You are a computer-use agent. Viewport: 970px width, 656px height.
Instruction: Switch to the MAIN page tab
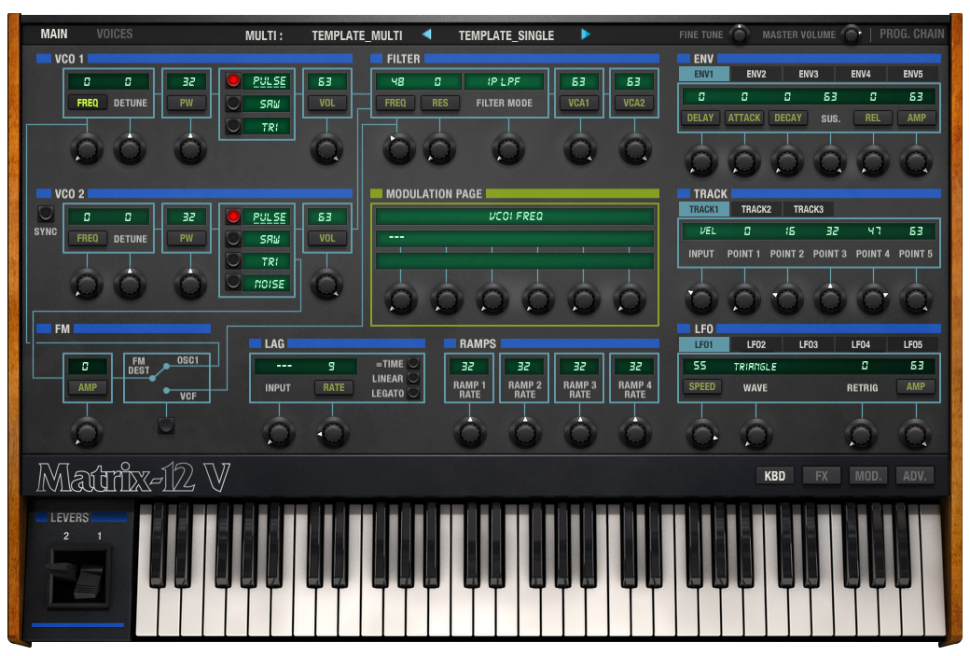pos(54,34)
